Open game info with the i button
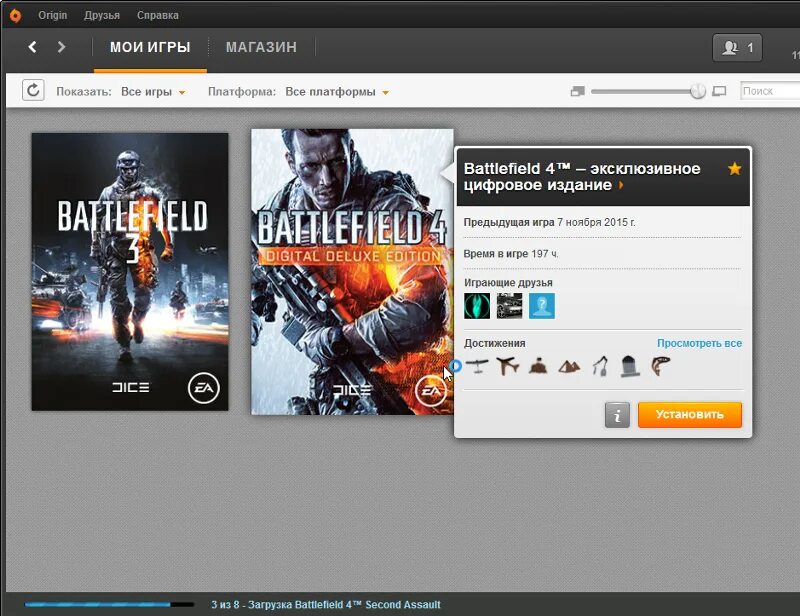Viewport: 800px width, 616px height. tap(617, 415)
